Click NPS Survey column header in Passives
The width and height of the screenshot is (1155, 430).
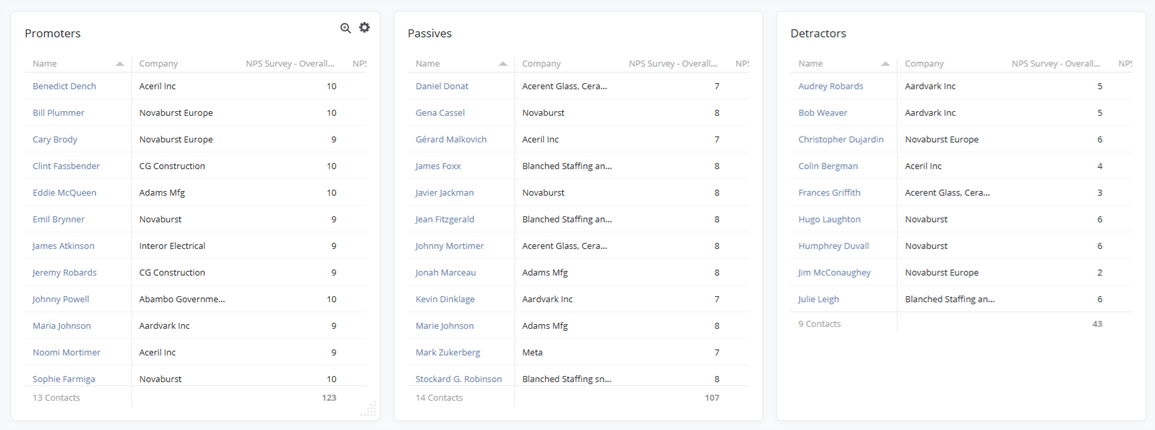pyautogui.click(x=672, y=64)
